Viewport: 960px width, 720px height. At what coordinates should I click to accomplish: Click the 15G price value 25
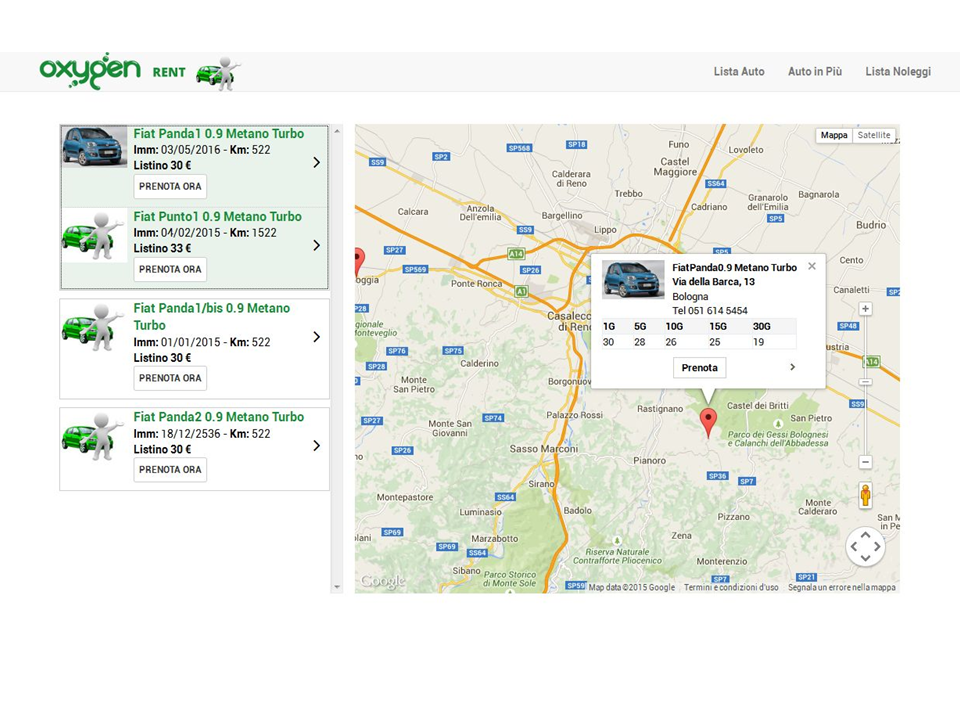[x=714, y=342]
